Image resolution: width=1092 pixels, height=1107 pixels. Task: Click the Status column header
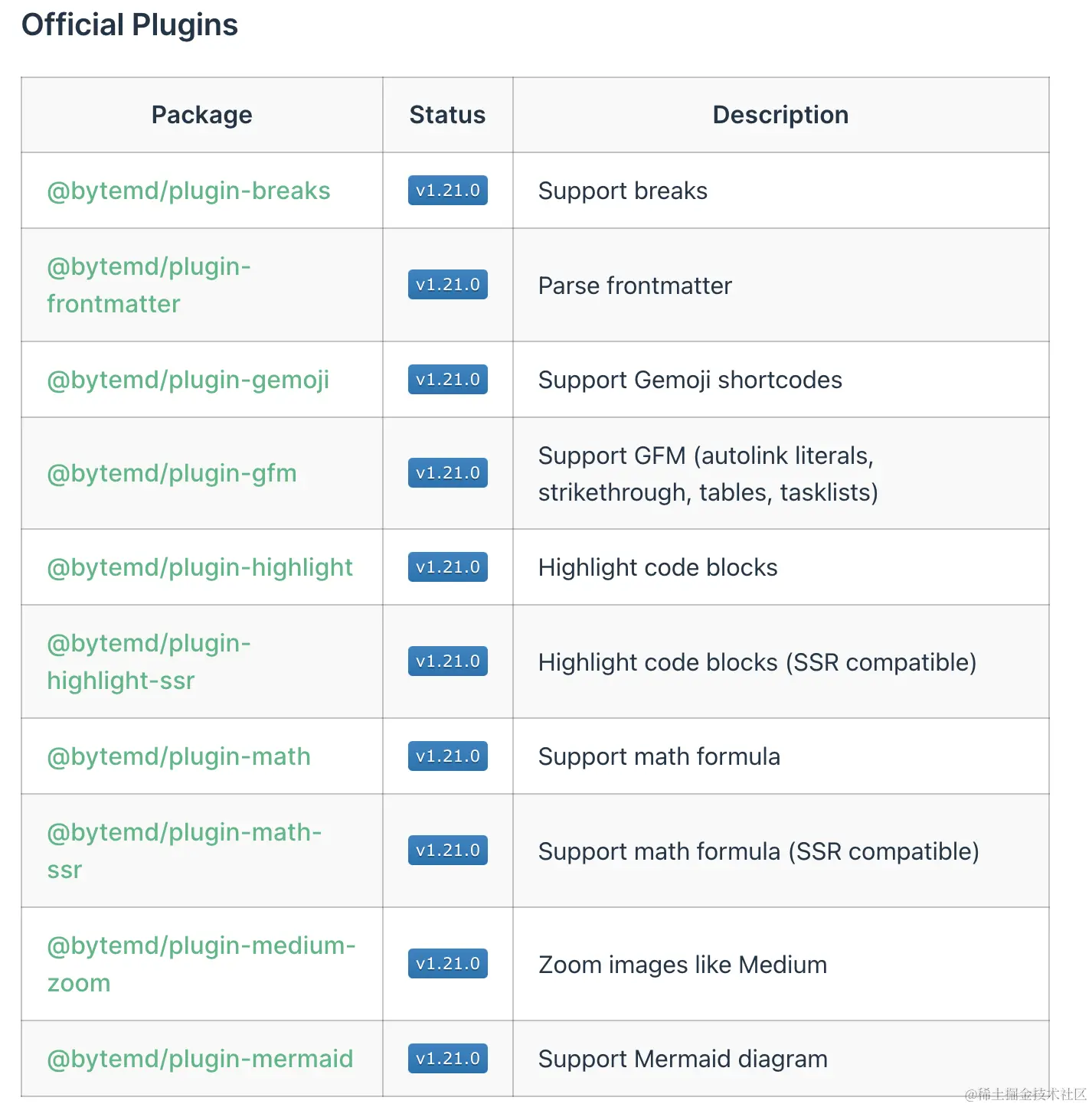[x=447, y=115]
